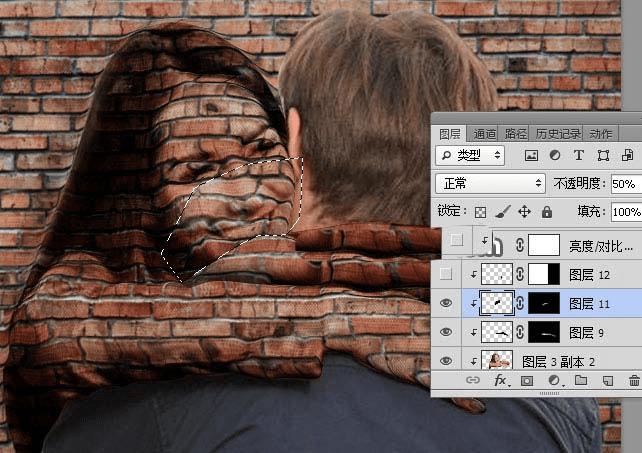Select the 图层 12 layer name
Screen dimensions: 642x453
(x=590, y=275)
